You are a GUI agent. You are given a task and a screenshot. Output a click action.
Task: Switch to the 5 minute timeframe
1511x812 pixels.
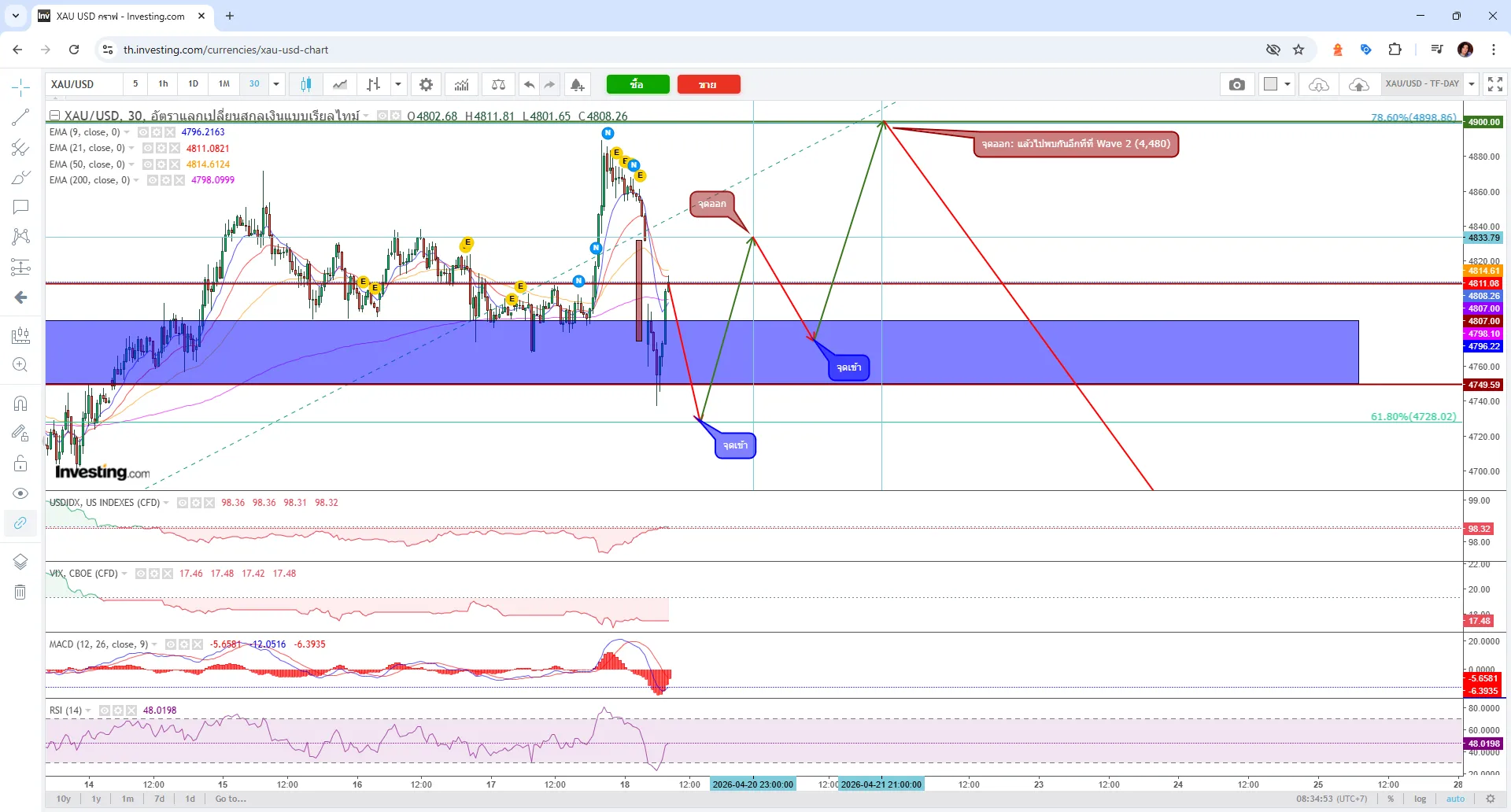point(135,84)
